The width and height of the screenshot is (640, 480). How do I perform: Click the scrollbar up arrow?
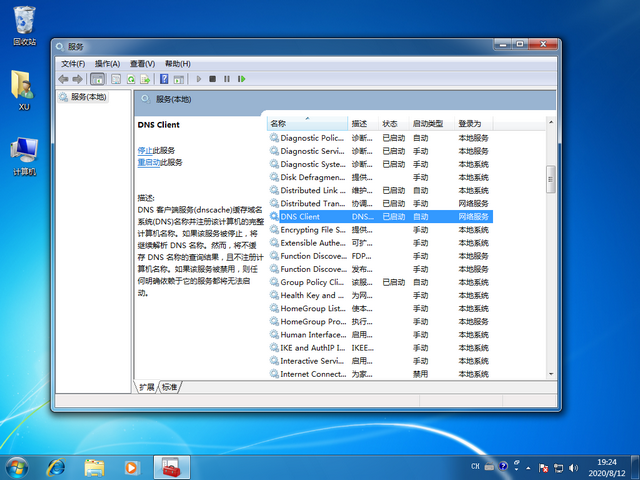pos(551,122)
